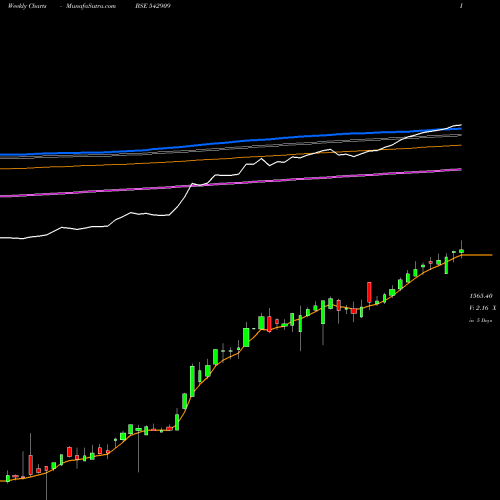Click the "V: 2.16 X" volume text
The height and width of the screenshot is (500, 500).
click(x=482, y=308)
